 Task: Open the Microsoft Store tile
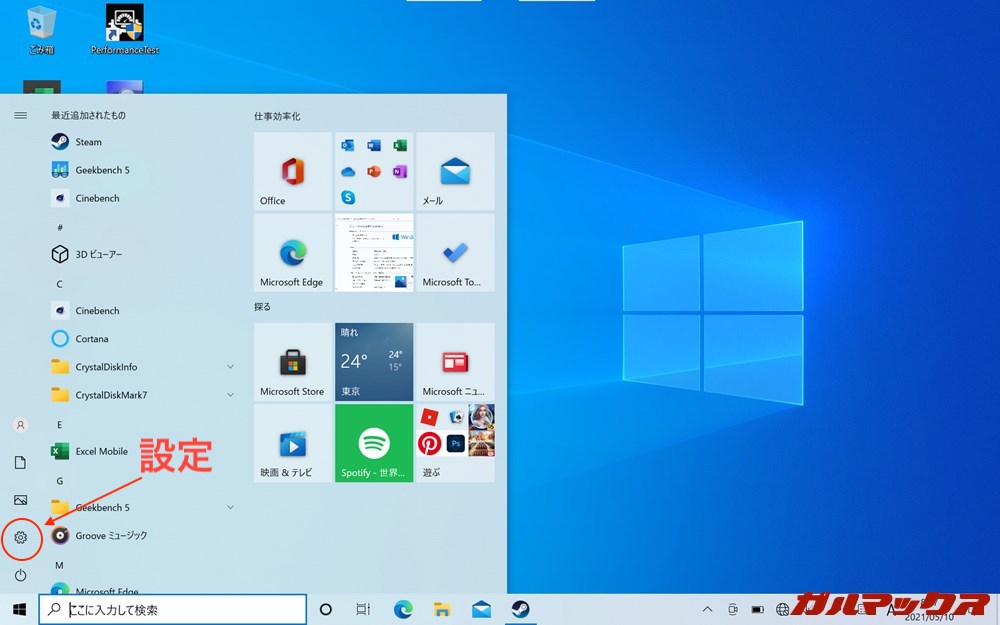pos(291,362)
